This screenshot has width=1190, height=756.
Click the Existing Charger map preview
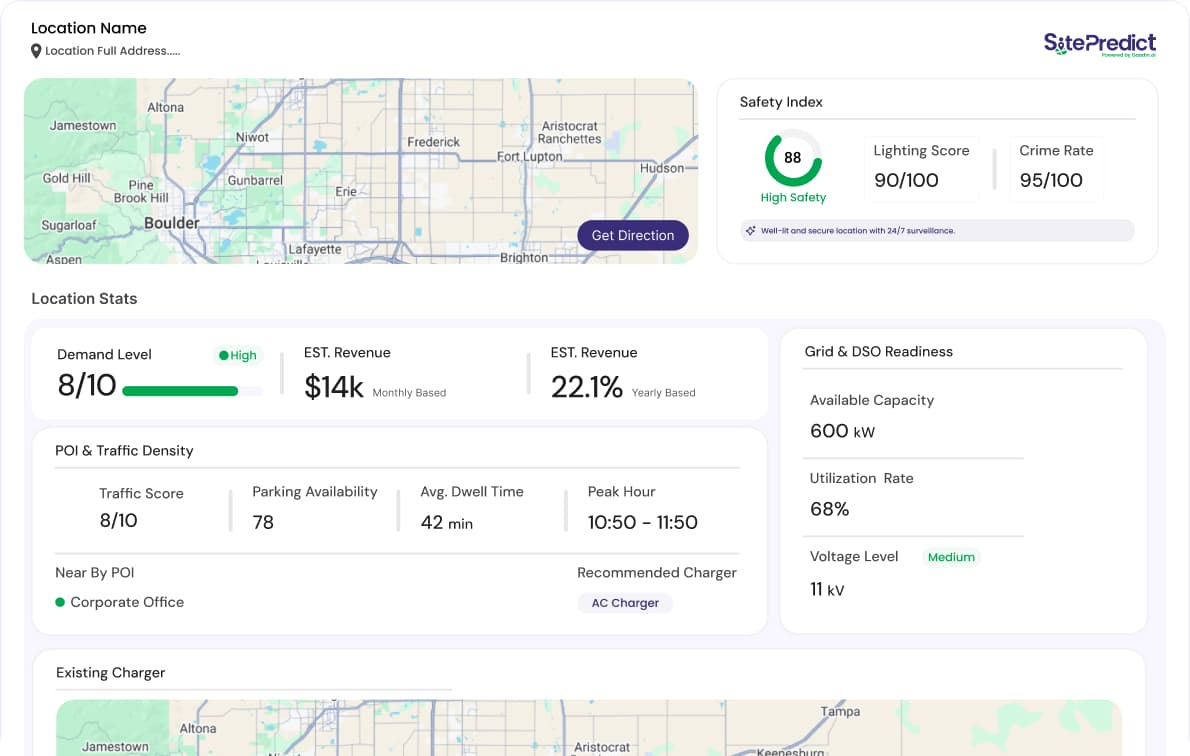click(588, 727)
